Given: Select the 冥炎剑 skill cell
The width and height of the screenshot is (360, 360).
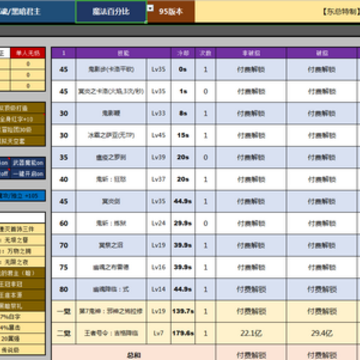Looking at the screenshot, I should [111, 201].
